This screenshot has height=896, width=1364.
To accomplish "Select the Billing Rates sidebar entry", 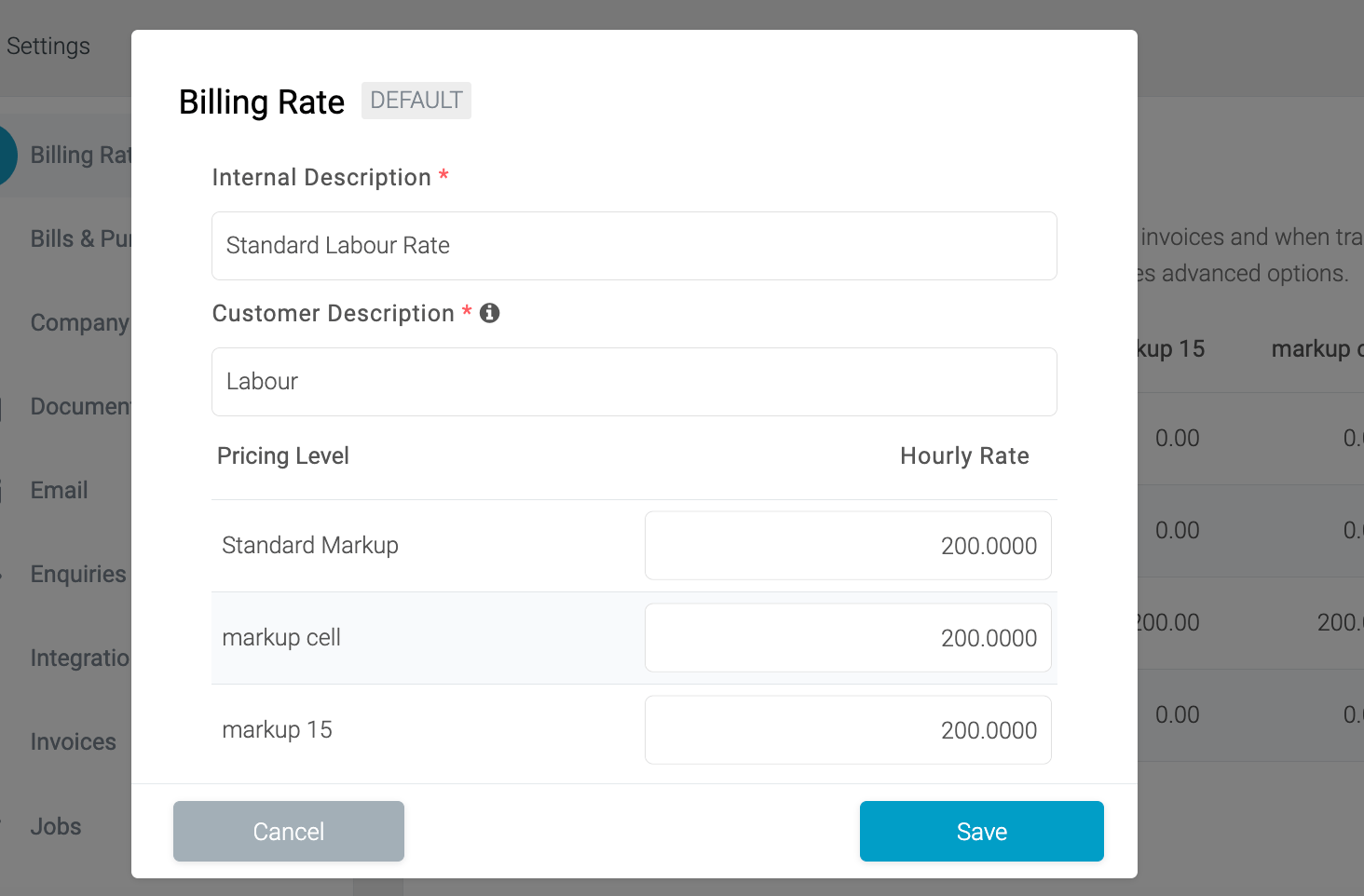I will [x=84, y=155].
